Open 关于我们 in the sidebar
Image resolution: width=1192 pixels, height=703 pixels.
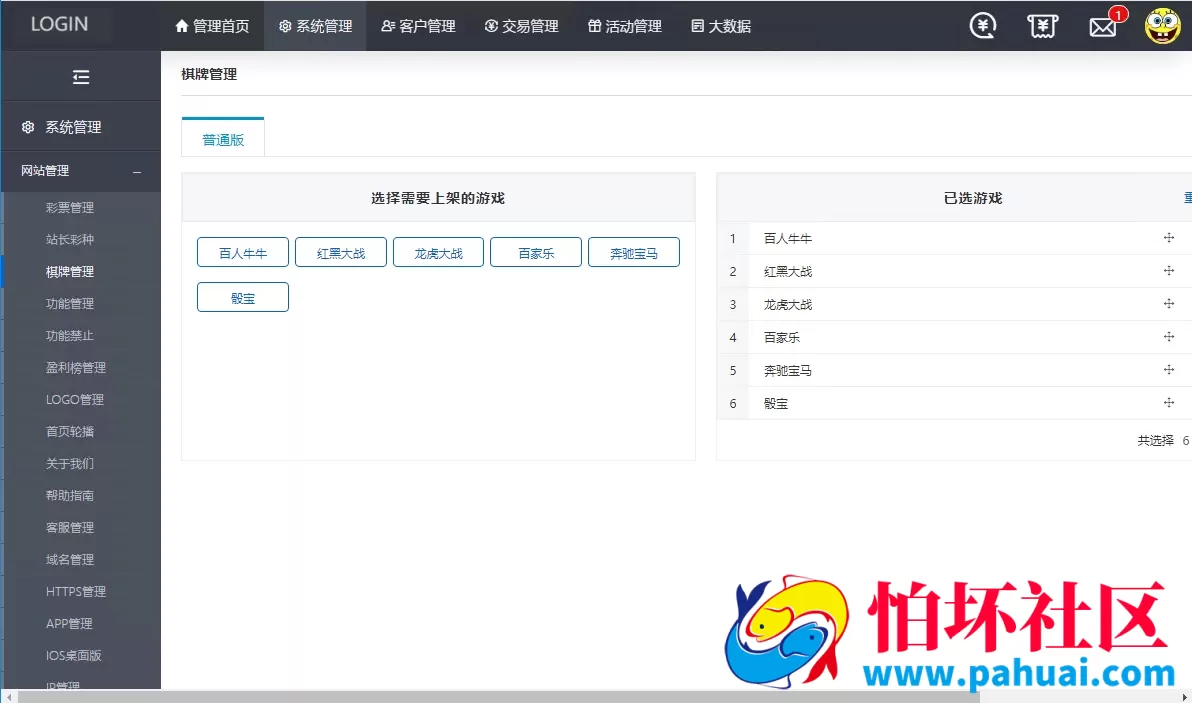70,463
